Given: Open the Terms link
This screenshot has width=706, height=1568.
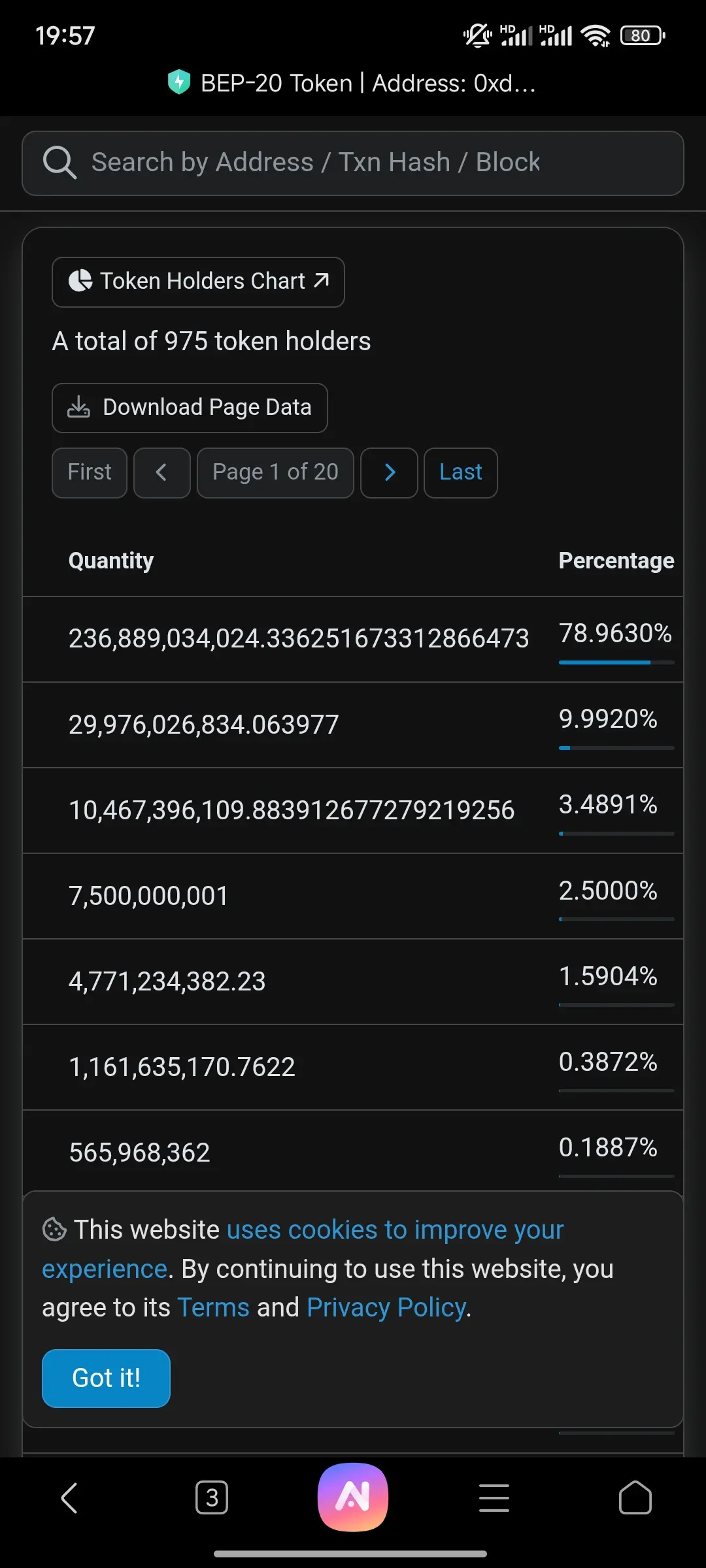Looking at the screenshot, I should [x=213, y=1307].
